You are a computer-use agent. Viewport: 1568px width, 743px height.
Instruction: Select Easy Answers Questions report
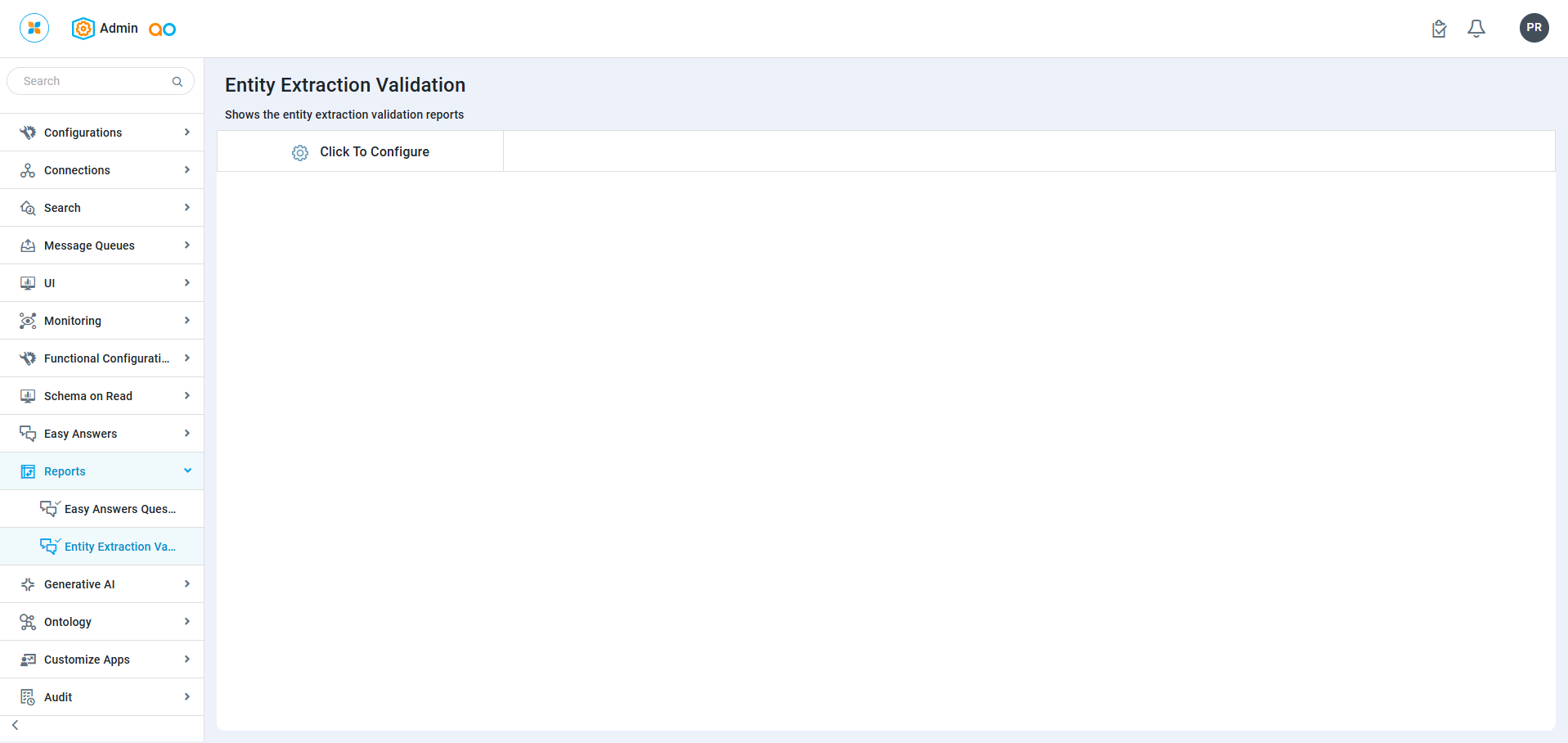coord(119,509)
